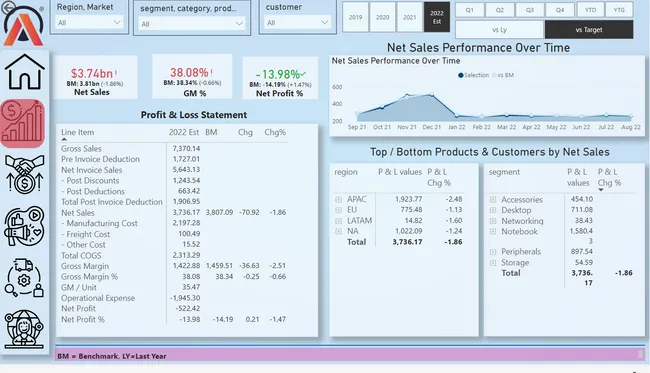Select the Total COGS row
Screen dimensions: 650x373
click(174, 255)
